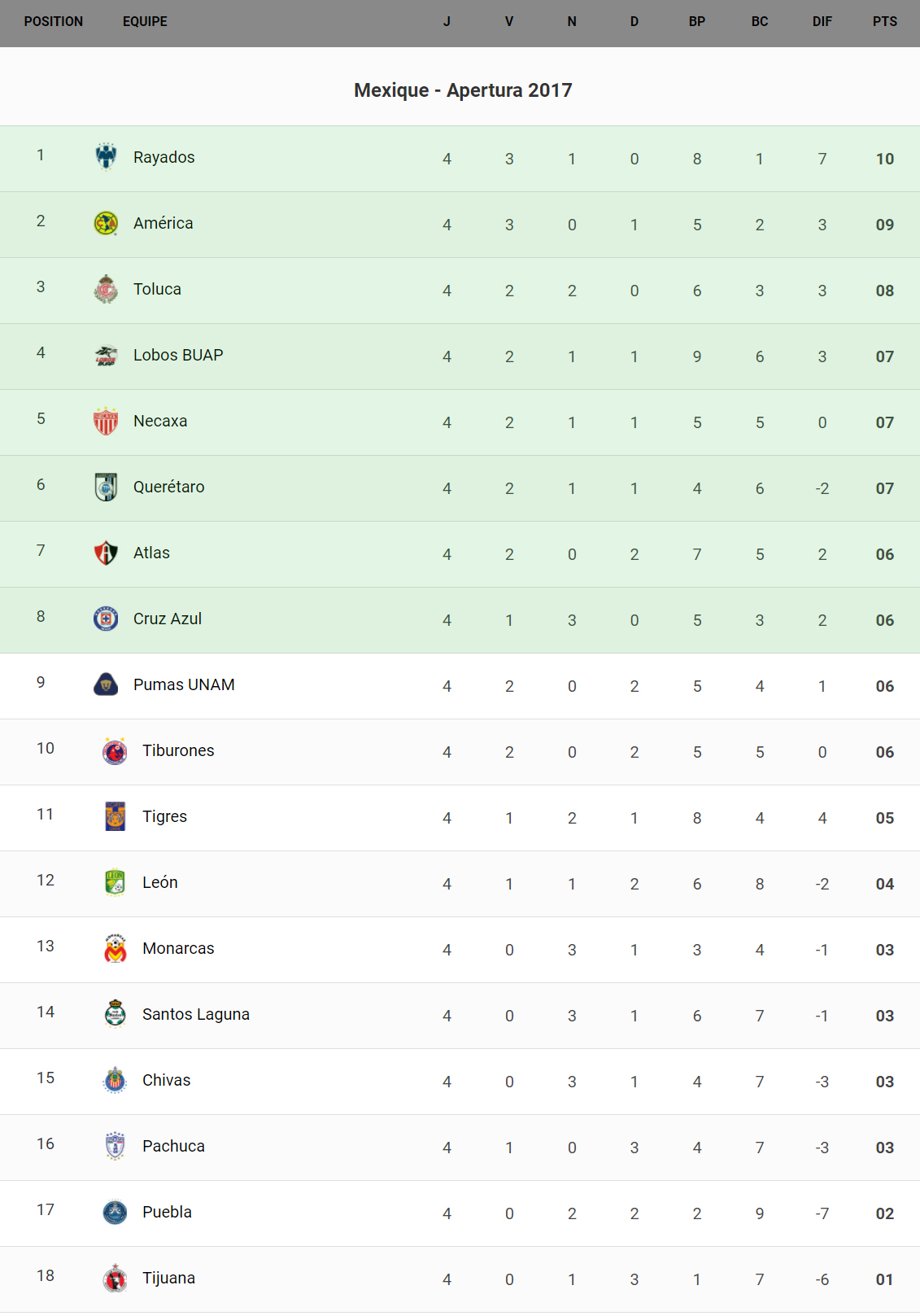Image resolution: width=920 pixels, height=1316 pixels.
Task: Click the POSITION column header
Action: 54,22
